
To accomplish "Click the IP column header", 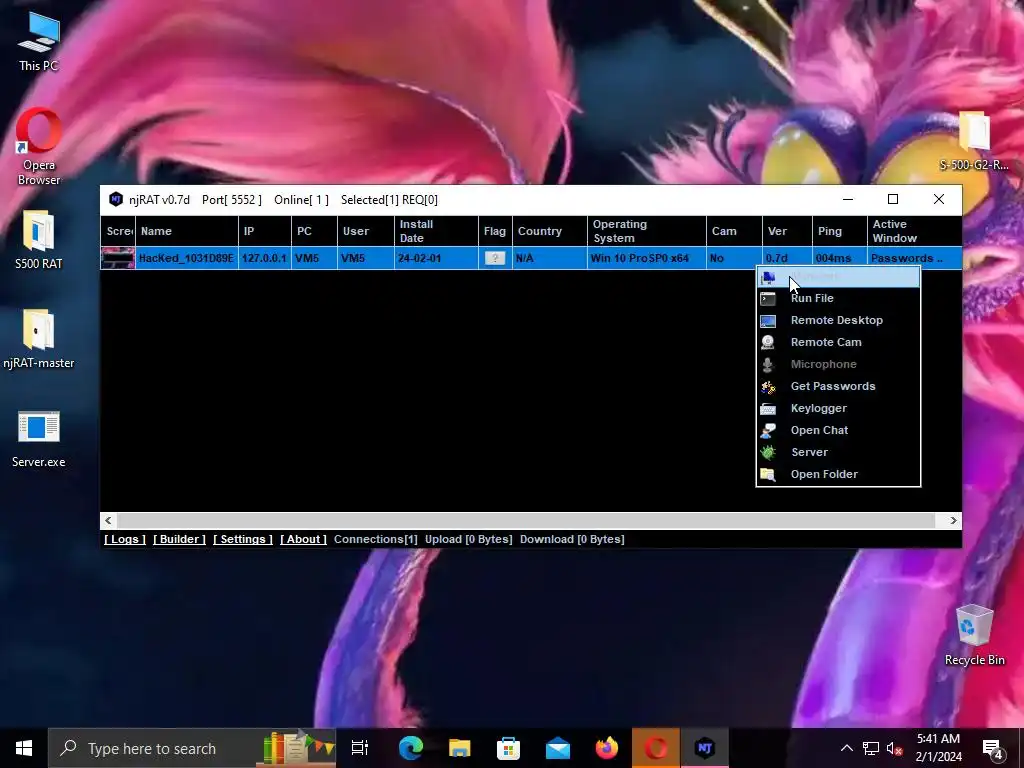I will click(265, 231).
